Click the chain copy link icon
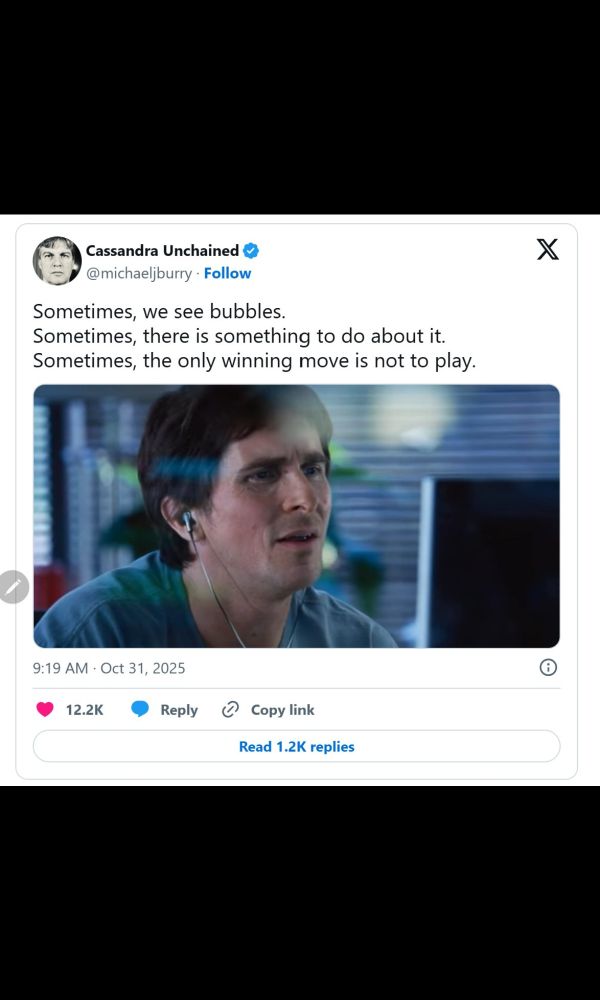The width and height of the screenshot is (600, 1000). click(230, 709)
